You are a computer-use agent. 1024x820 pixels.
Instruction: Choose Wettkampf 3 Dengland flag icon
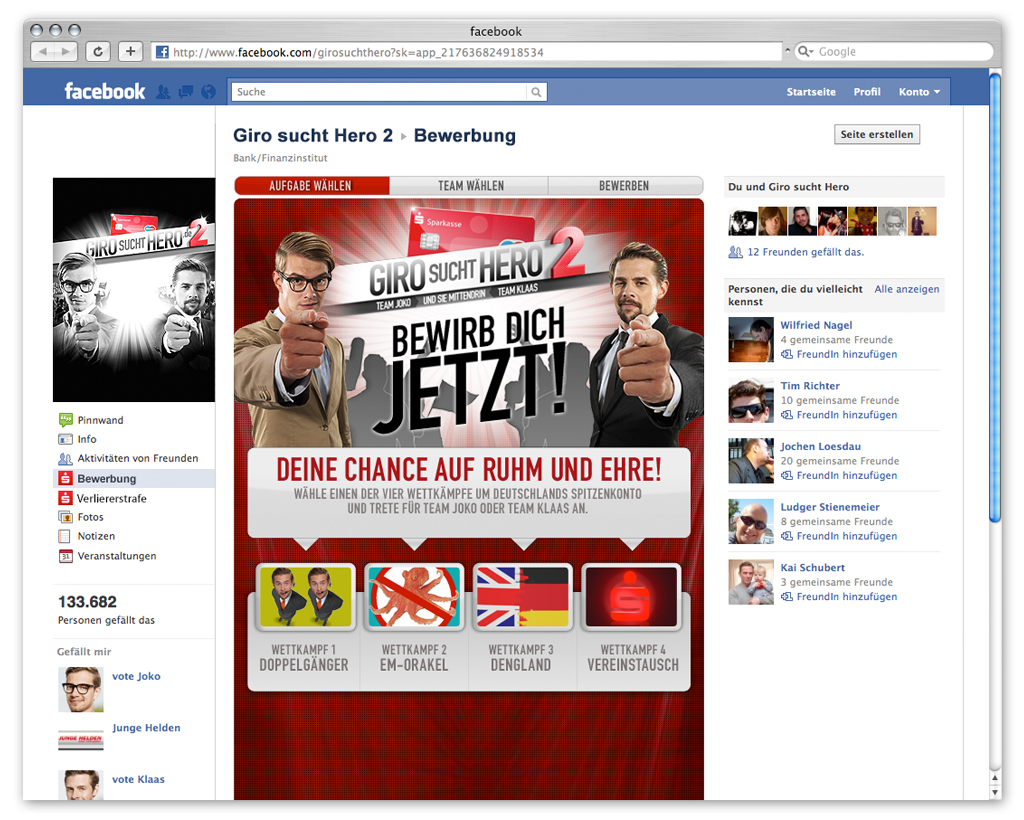tap(522, 597)
